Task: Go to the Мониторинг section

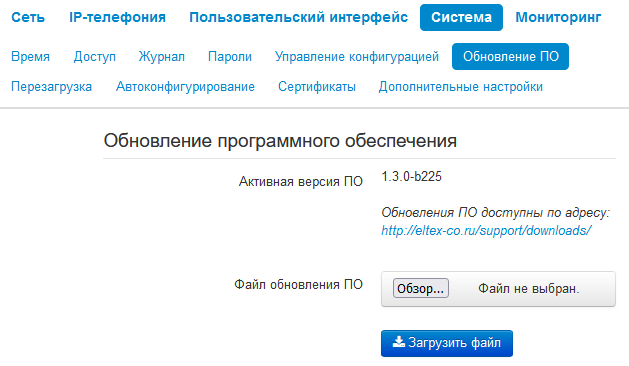Action: click(x=558, y=17)
